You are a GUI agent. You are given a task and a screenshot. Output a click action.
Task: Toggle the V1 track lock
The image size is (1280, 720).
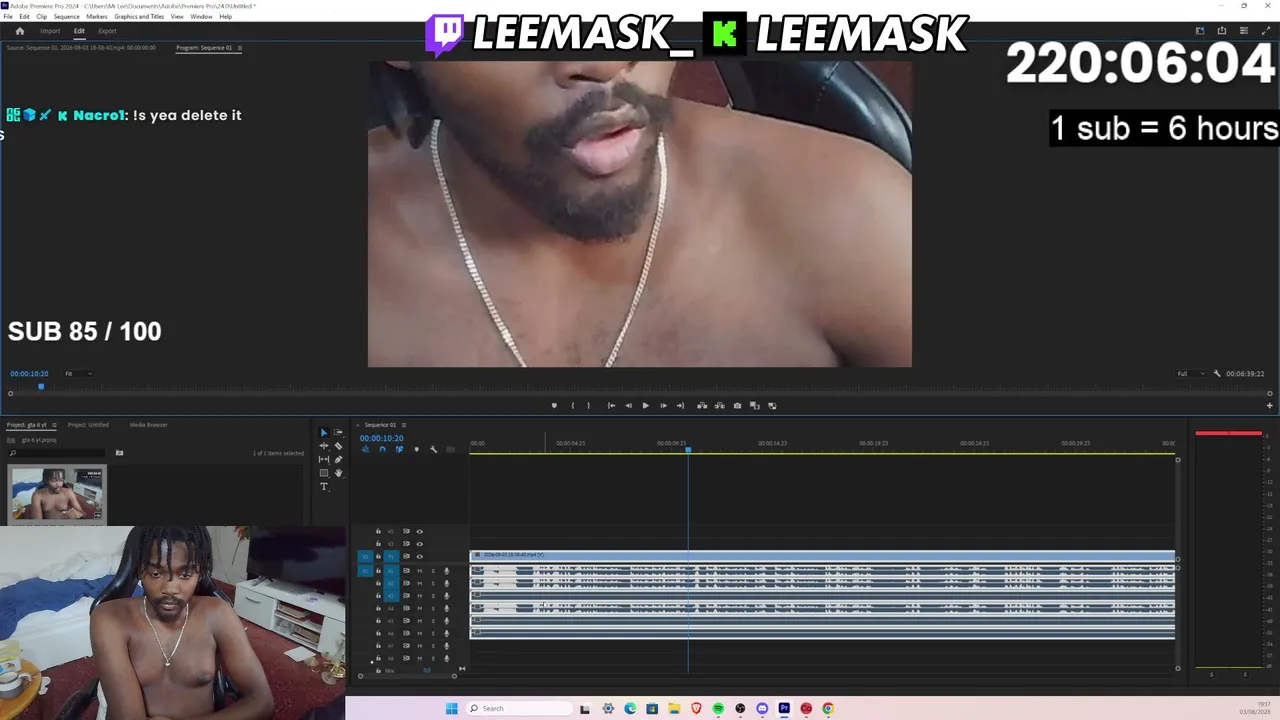pos(378,556)
